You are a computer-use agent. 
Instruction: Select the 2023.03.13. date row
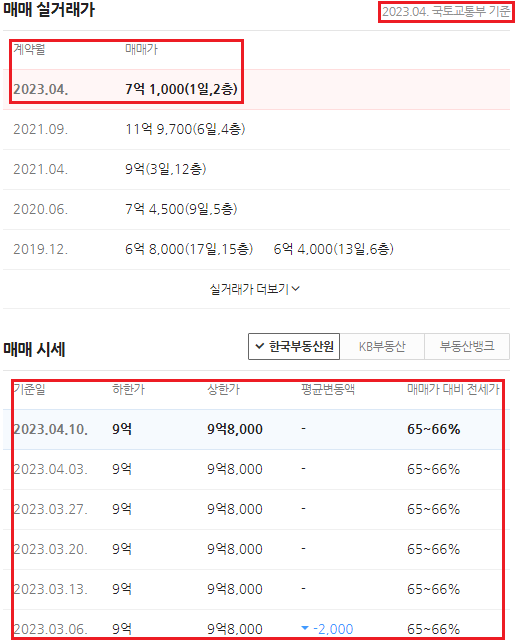tap(256, 589)
